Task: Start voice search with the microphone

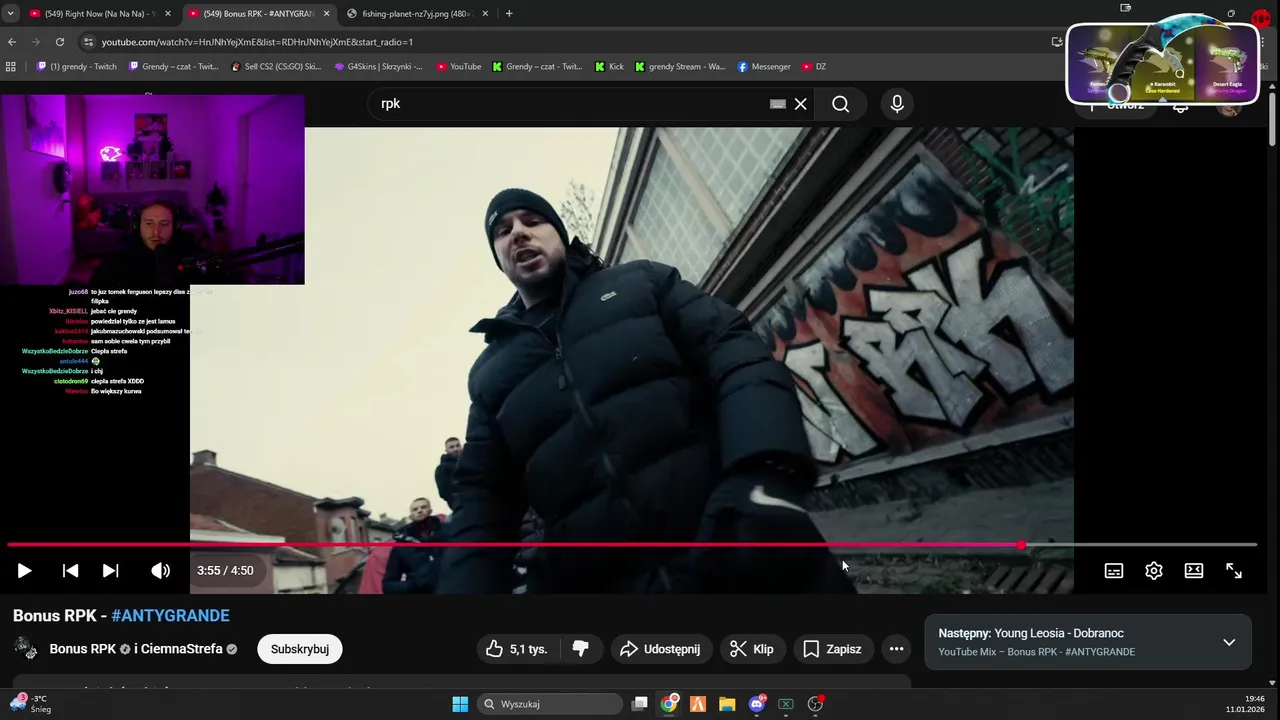Action: [897, 104]
